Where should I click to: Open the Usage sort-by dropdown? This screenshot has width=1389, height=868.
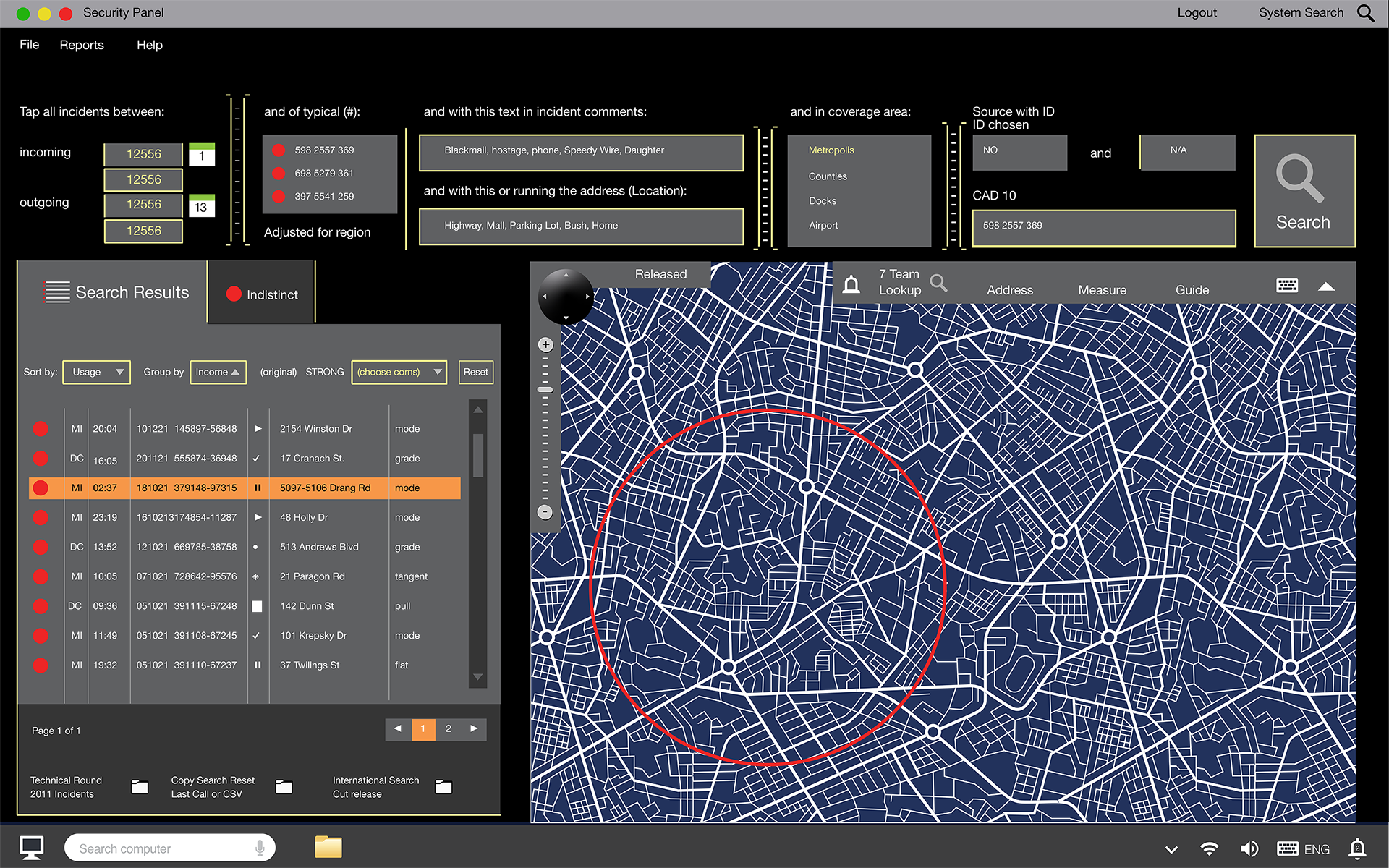coord(96,372)
